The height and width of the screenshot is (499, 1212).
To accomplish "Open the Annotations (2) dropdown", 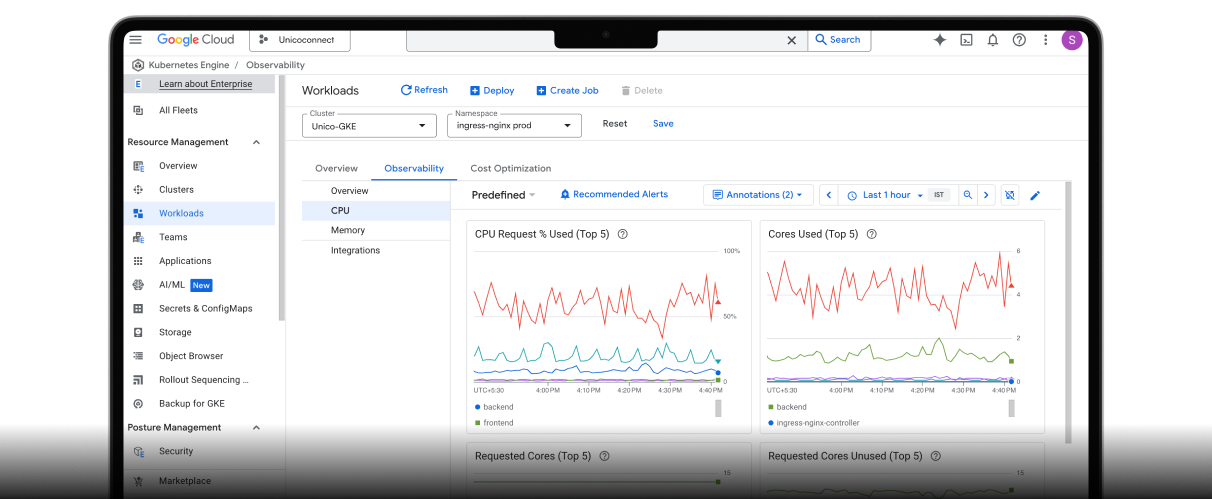I will point(757,195).
